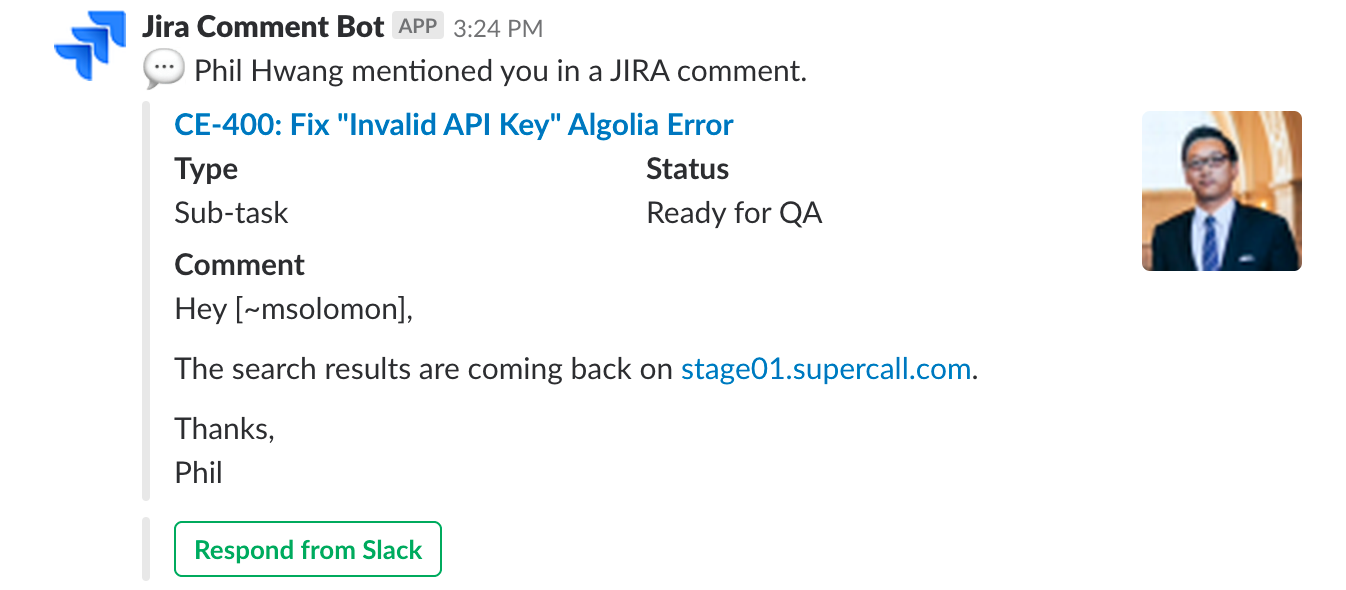Click the [~msolomon] mention in the comment

[x=322, y=309]
